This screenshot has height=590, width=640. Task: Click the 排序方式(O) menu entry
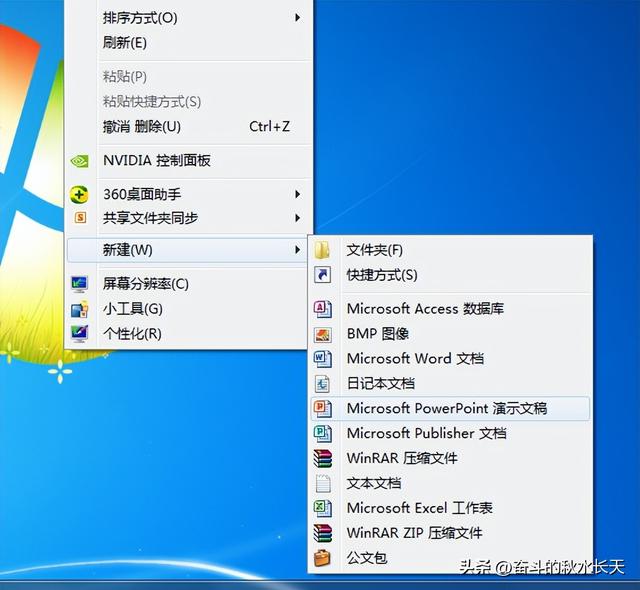pyautogui.click(x=140, y=18)
